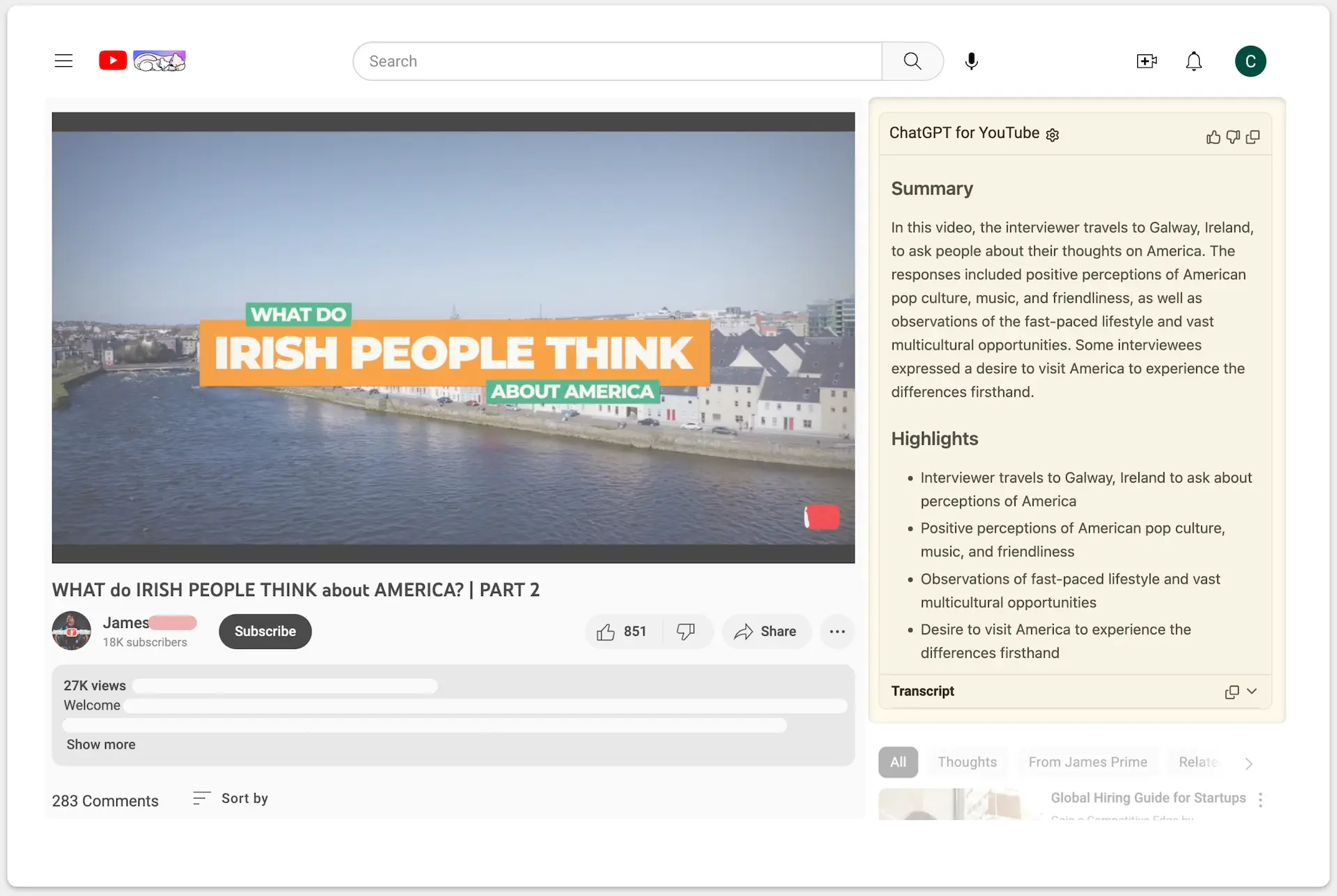
Task: Click the thumbs down icon in ChatGPT panel
Action: [1233, 135]
